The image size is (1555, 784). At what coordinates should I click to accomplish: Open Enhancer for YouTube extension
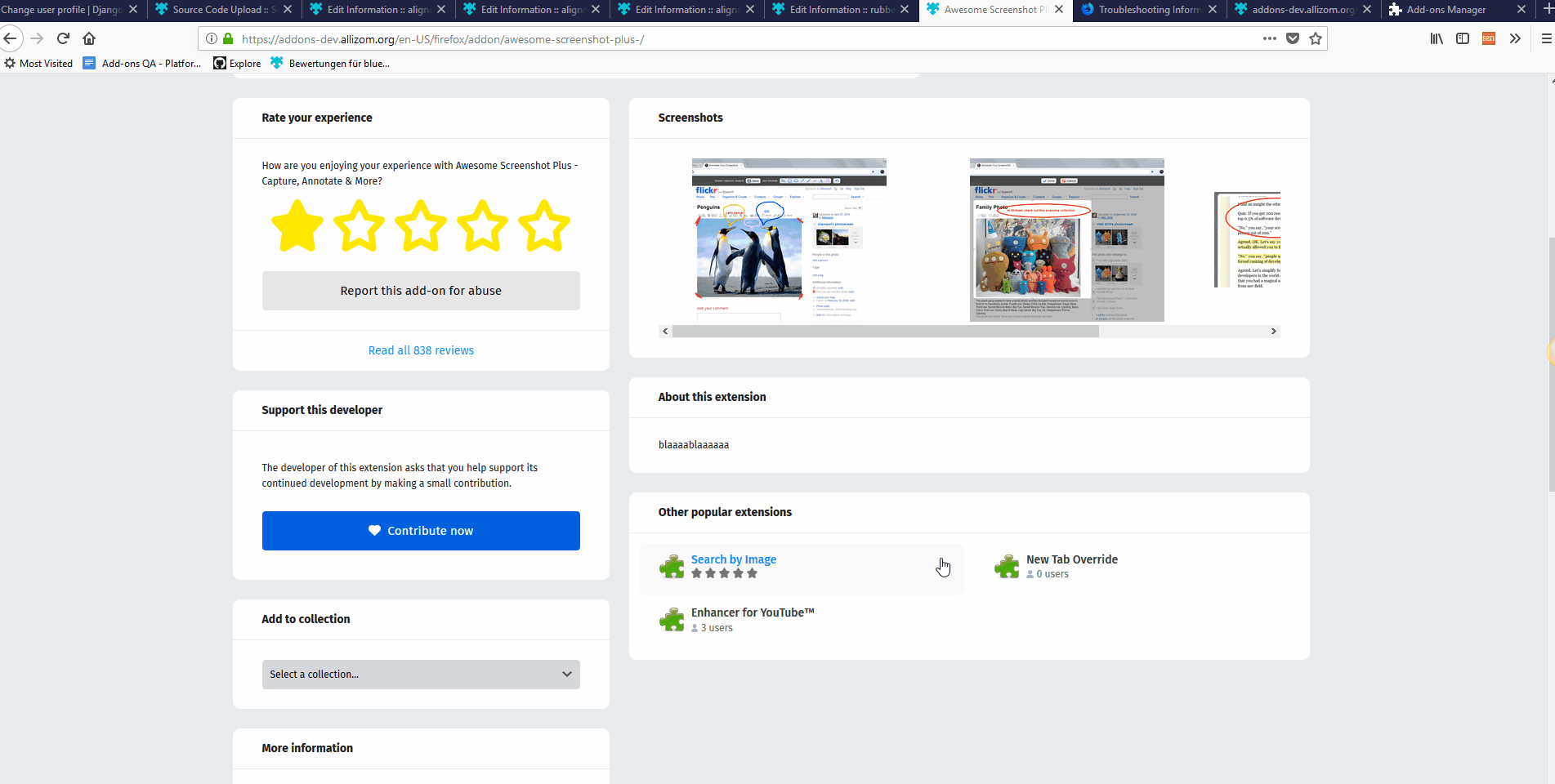pos(753,612)
